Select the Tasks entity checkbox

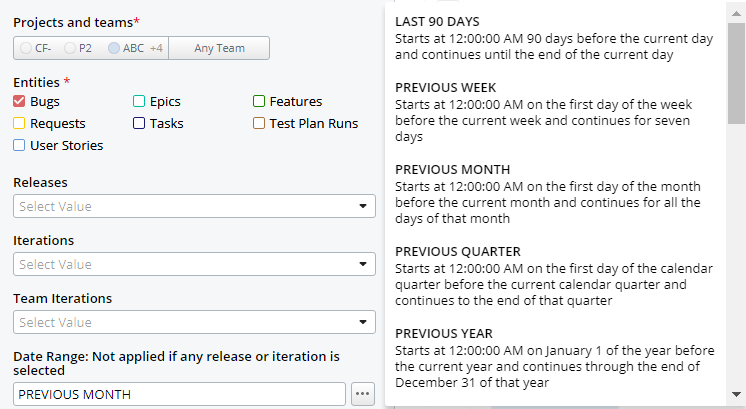coord(139,124)
